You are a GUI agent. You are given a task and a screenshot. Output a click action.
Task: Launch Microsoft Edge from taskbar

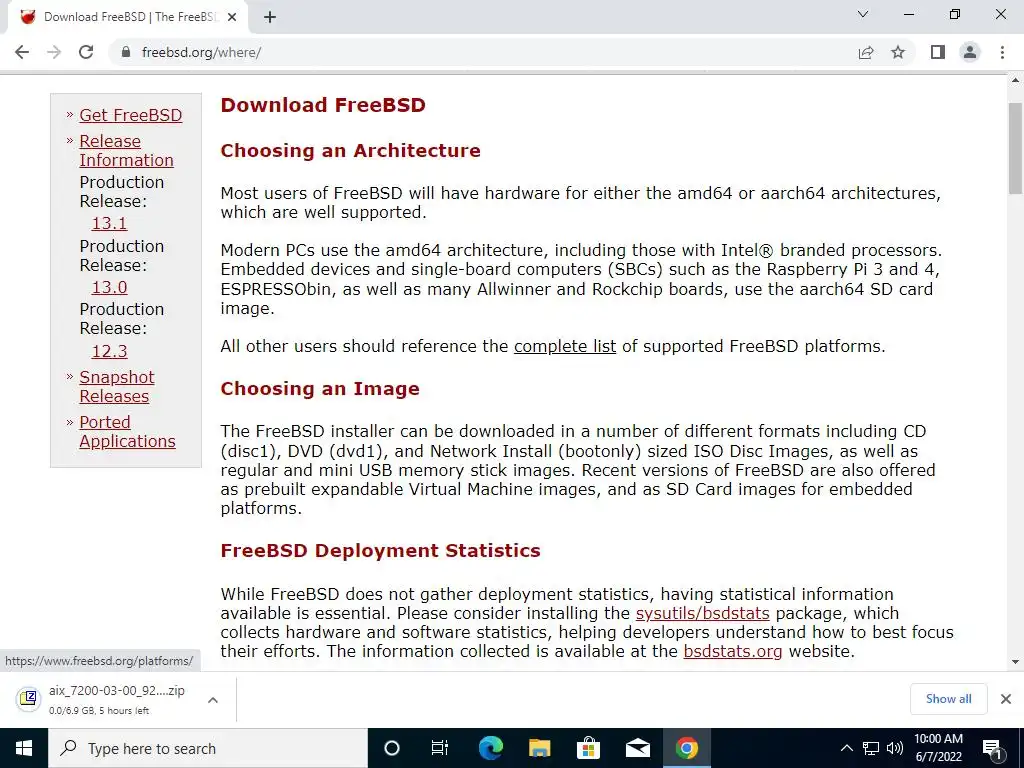(490, 748)
